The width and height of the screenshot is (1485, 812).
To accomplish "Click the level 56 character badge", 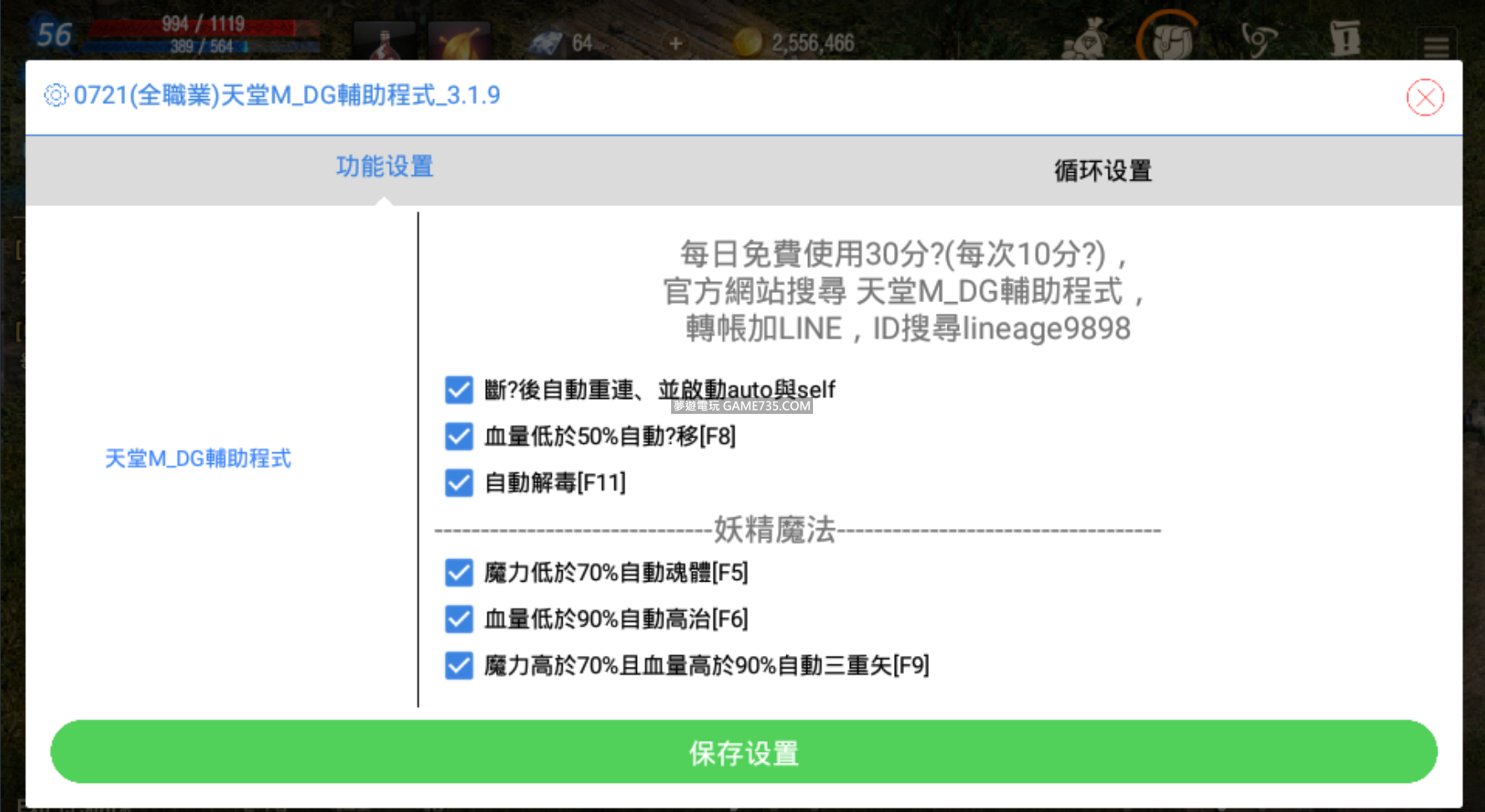I will tap(54, 35).
